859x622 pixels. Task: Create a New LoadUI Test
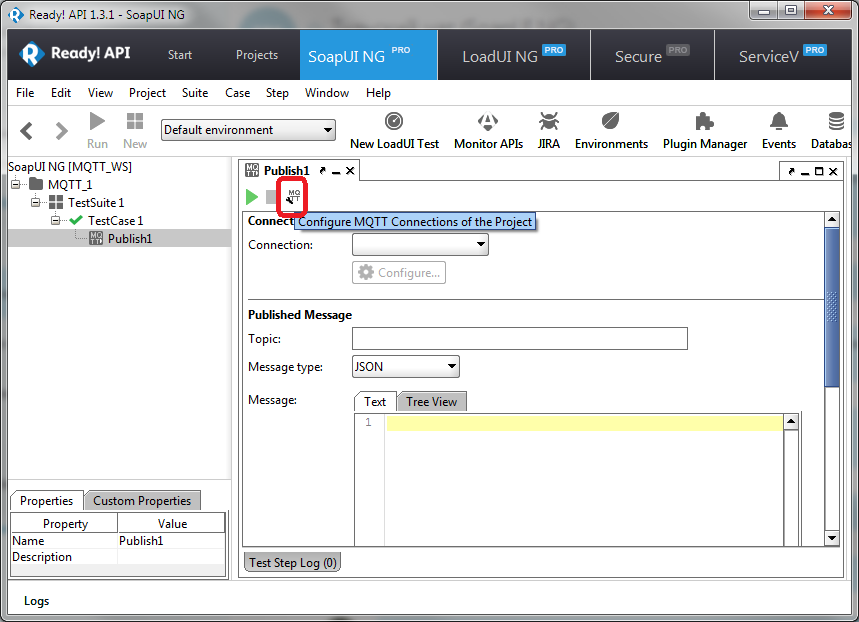tap(394, 131)
